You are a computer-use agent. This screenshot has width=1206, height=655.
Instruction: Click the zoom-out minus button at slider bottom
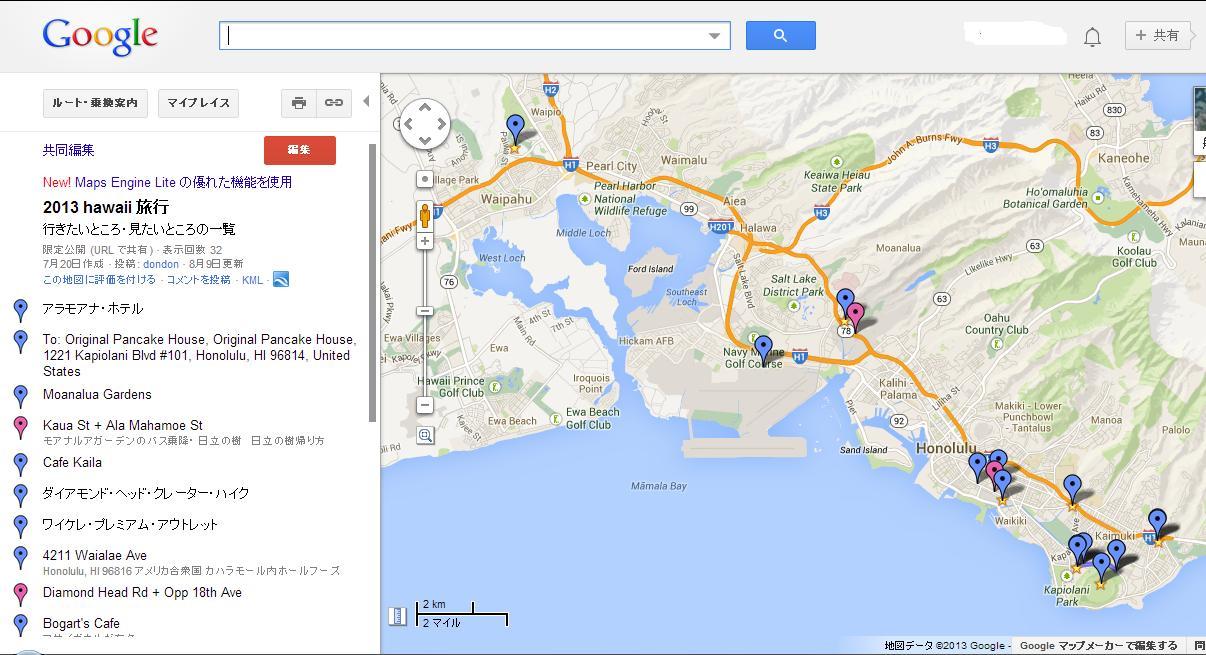(425, 405)
